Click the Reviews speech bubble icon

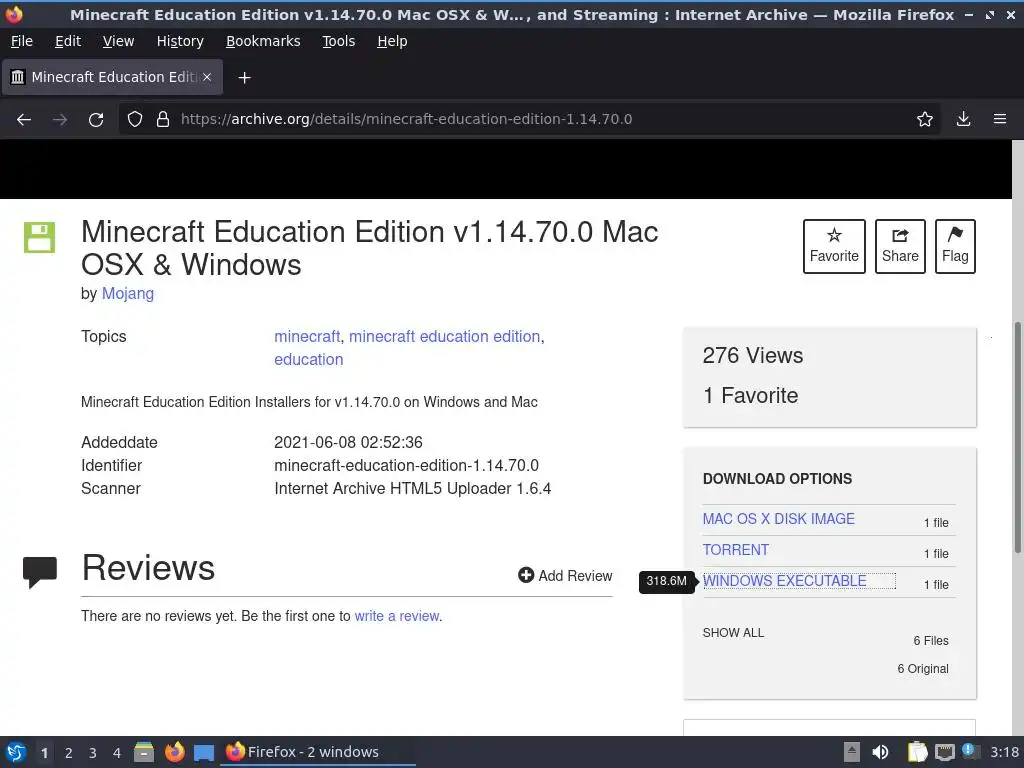pyautogui.click(x=40, y=572)
